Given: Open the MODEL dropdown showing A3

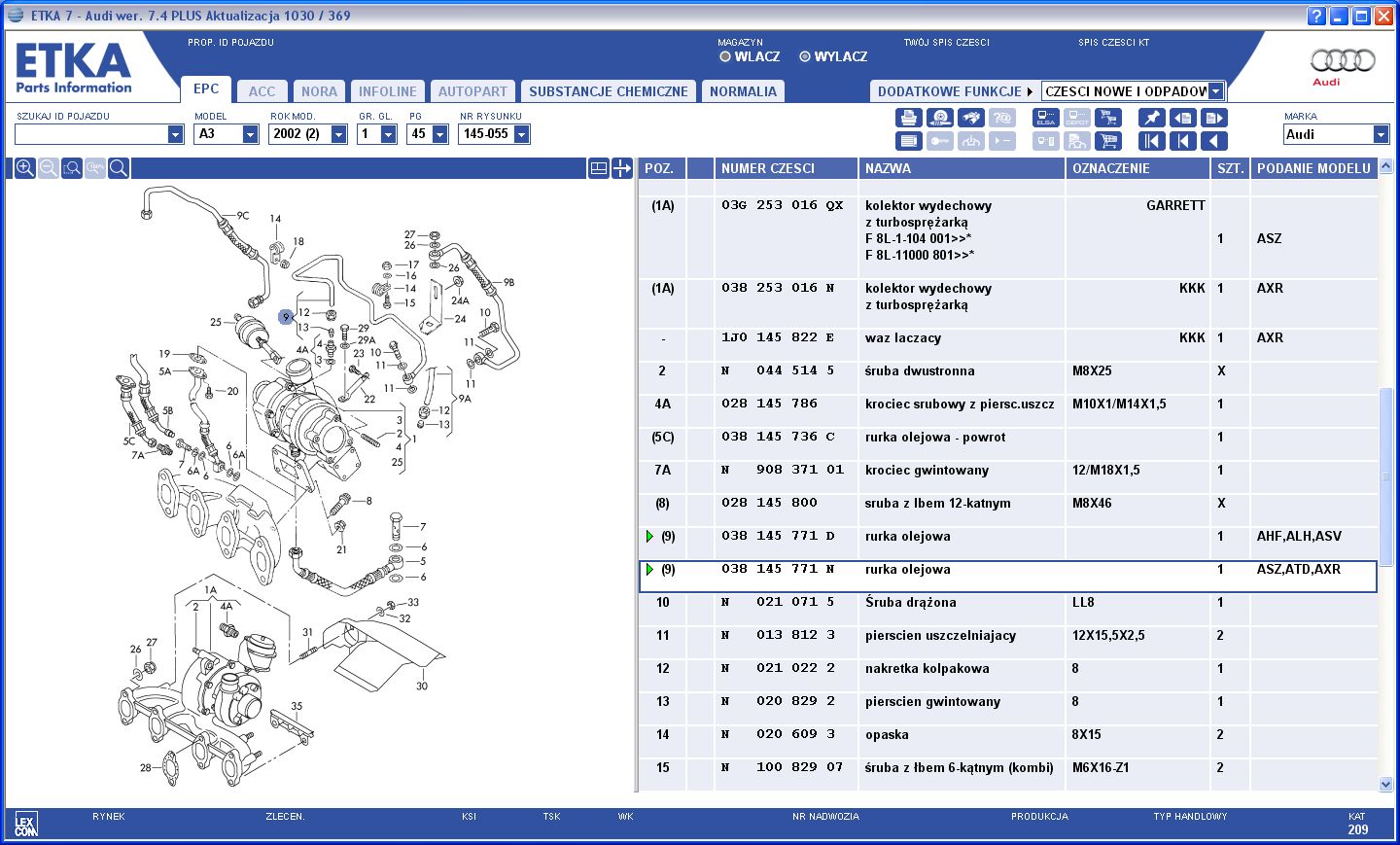Looking at the screenshot, I should point(250,134).
